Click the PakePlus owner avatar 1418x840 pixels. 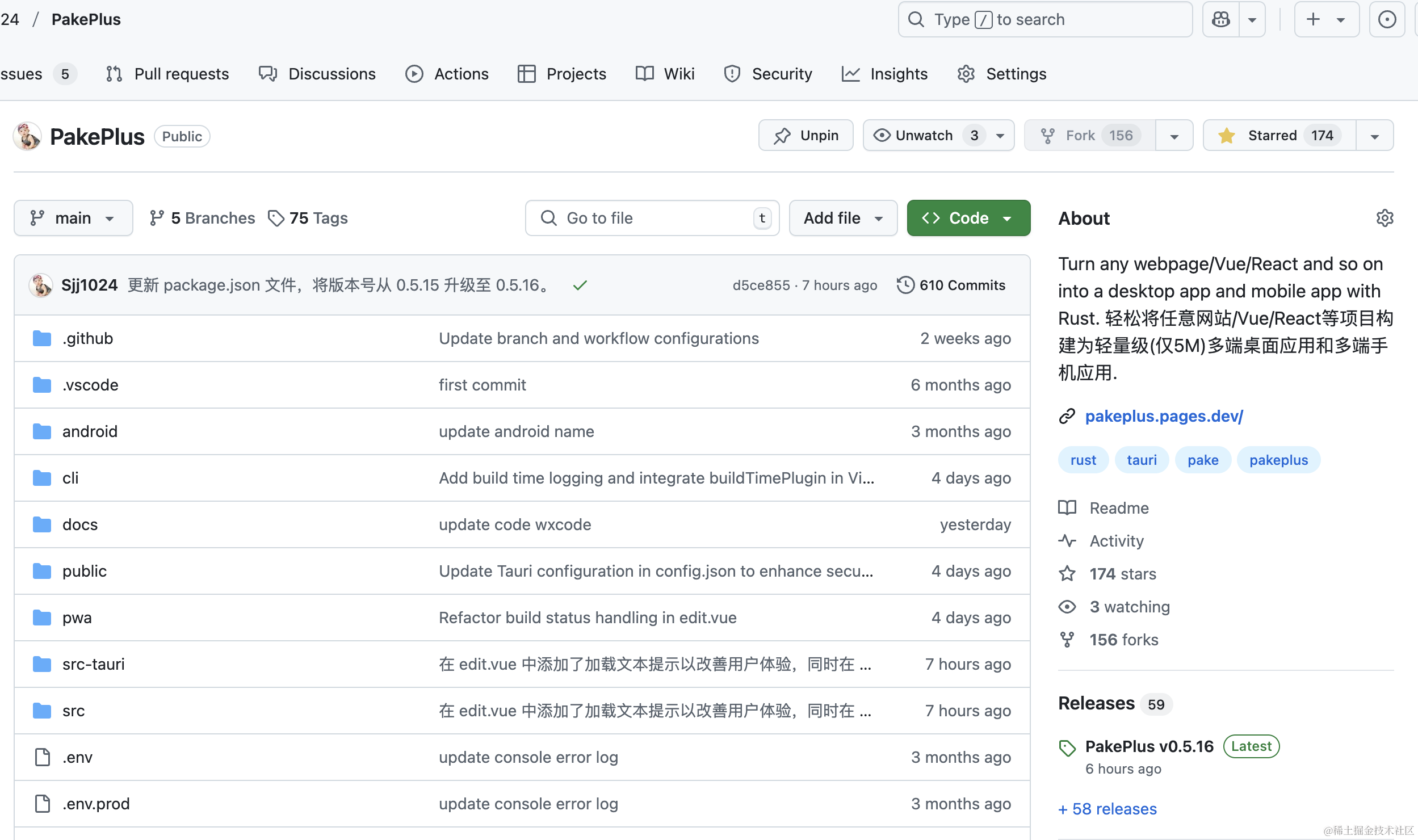(x=27, y=136)
